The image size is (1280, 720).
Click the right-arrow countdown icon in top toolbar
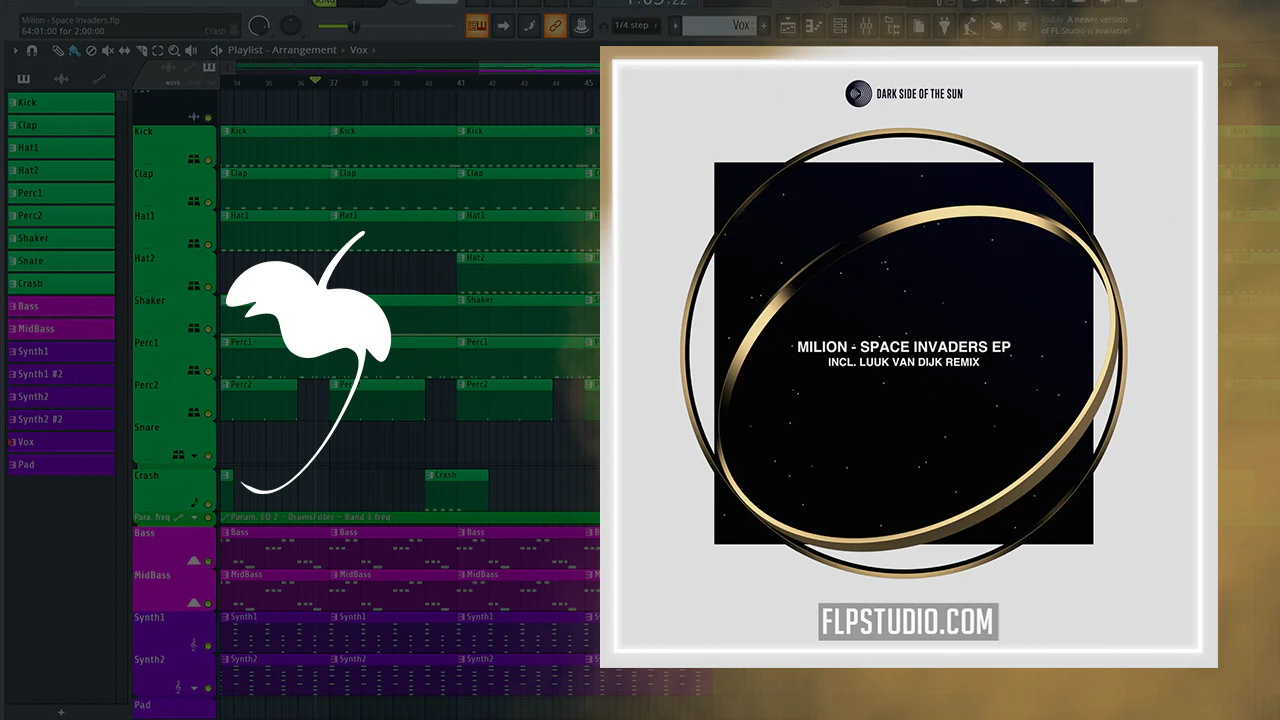[503, 25]
